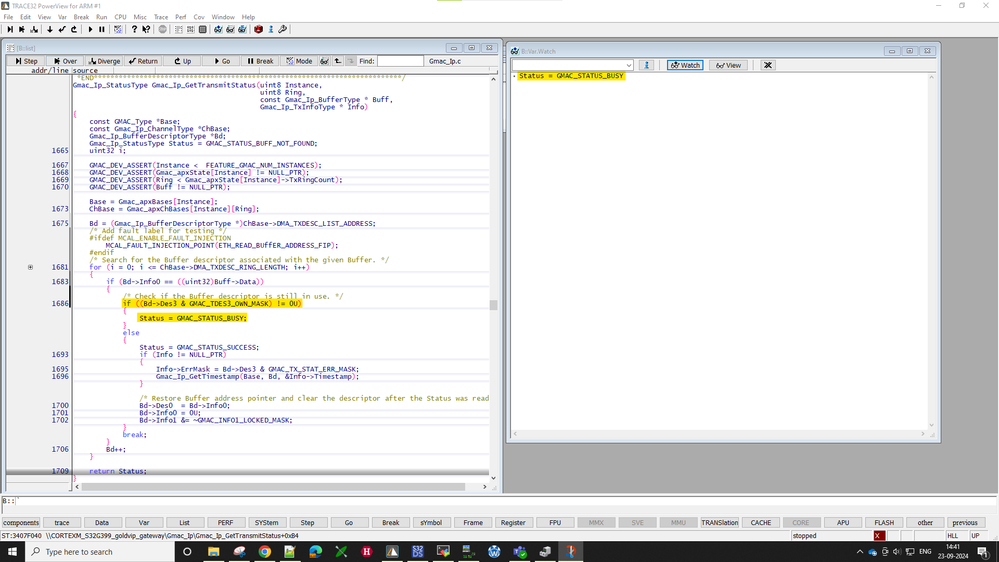The width and height of the screenshot is (999, 562).
Task: Click highlighted line 'Status = GMAC_STATUS_BUSY;' in source
Action: [193, 318]
